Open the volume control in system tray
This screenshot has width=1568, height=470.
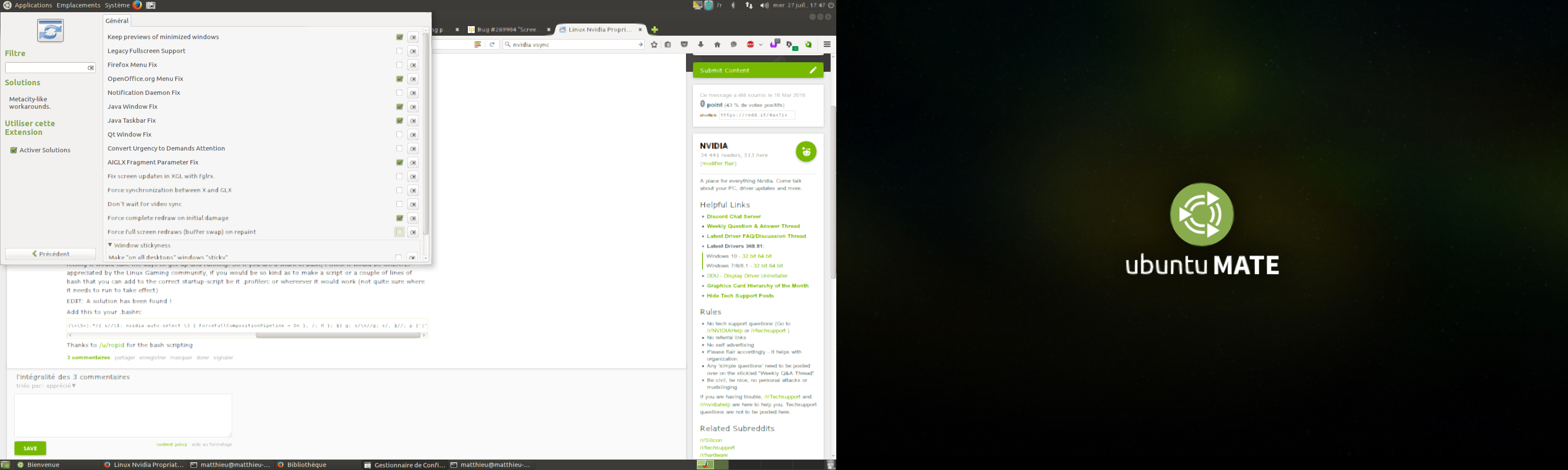[764, 5]
